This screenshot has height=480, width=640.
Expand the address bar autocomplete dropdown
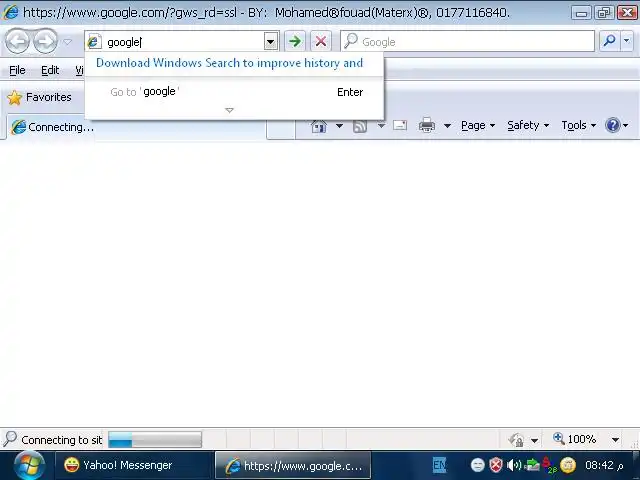click(x=271, y=42)
